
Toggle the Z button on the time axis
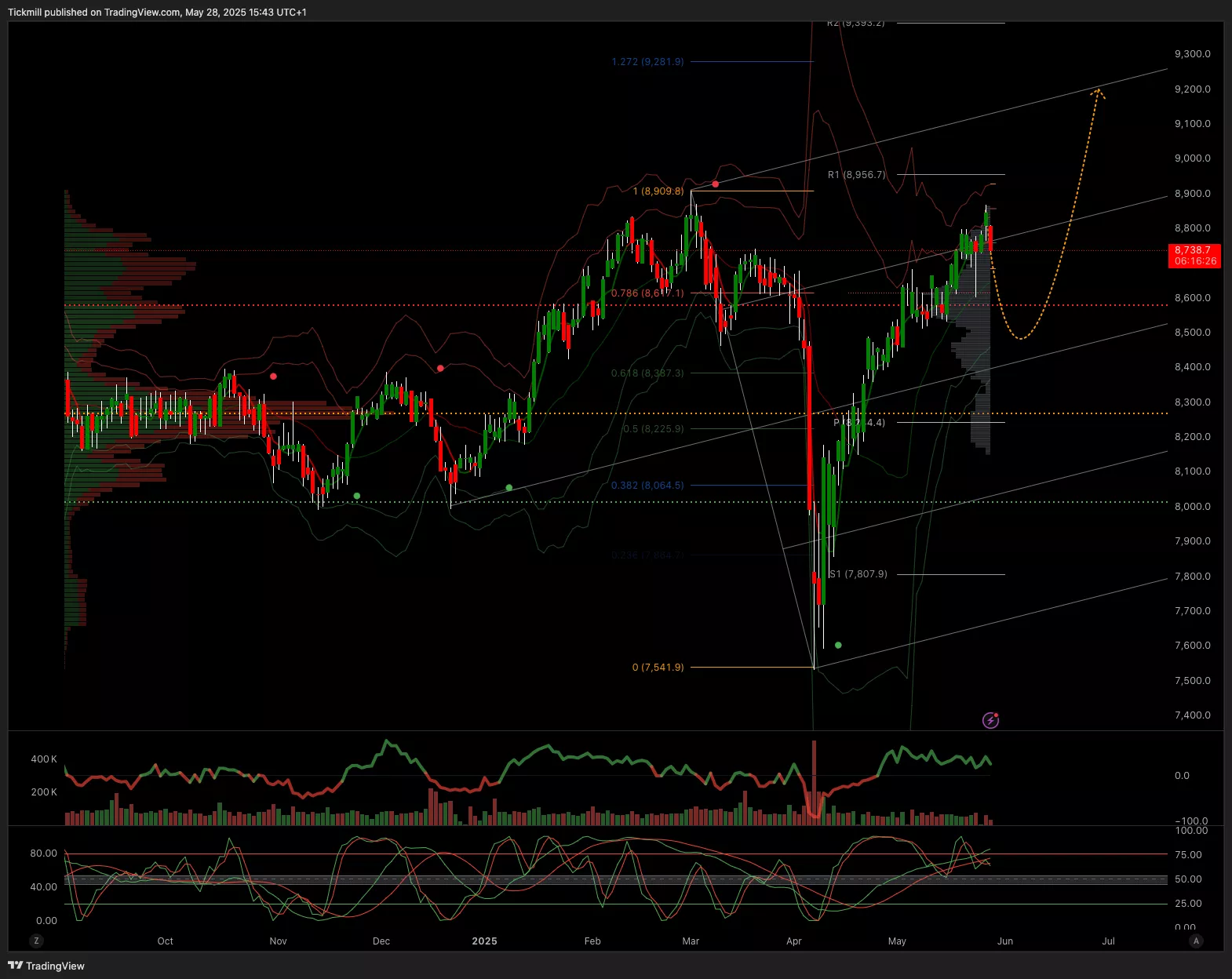click(x=36, y=941)
